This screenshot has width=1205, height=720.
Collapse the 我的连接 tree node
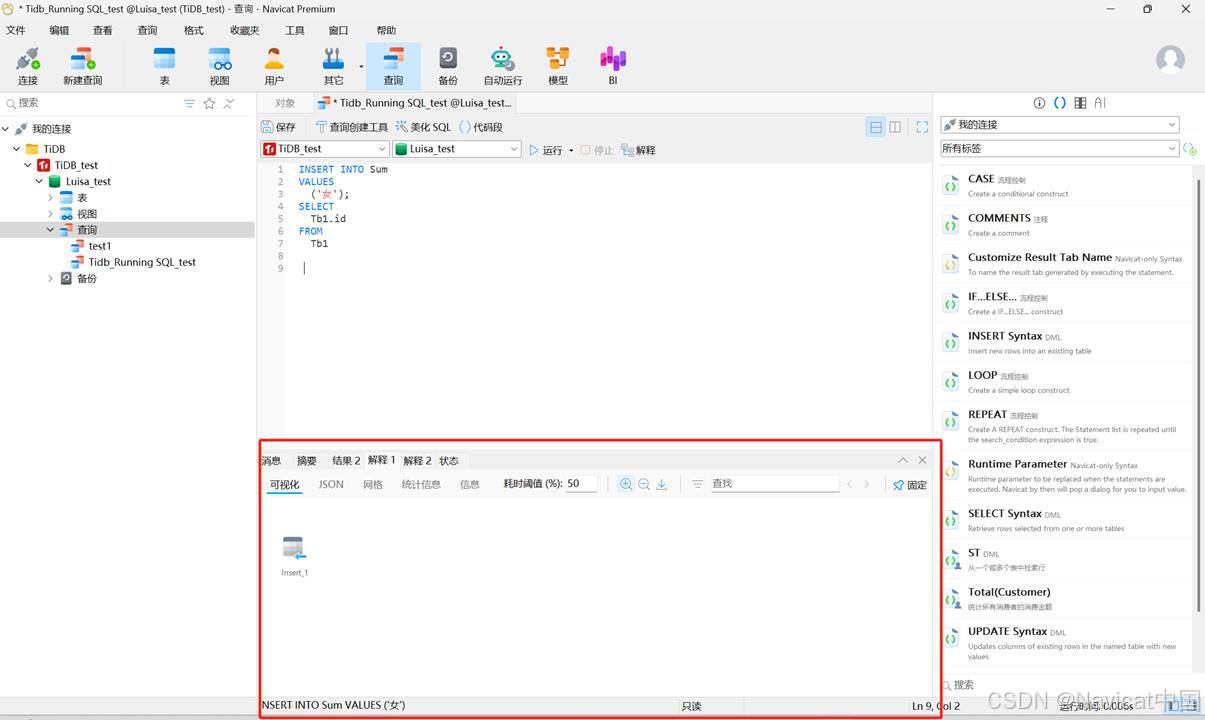(x=6, y=129)
